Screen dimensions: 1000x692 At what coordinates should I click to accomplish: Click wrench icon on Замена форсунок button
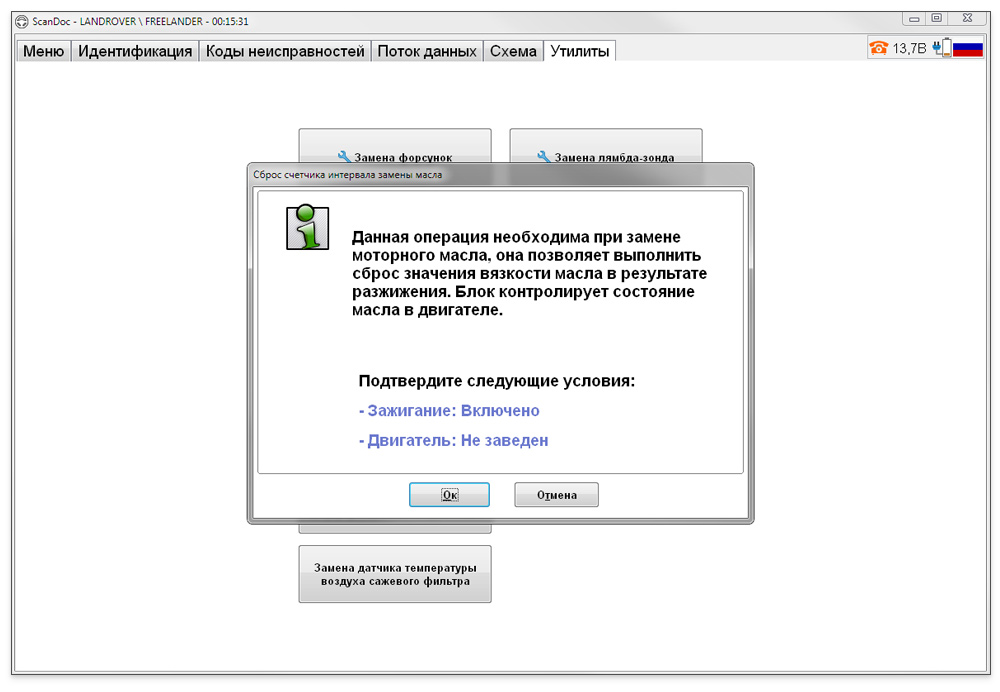tap(344, 157)
